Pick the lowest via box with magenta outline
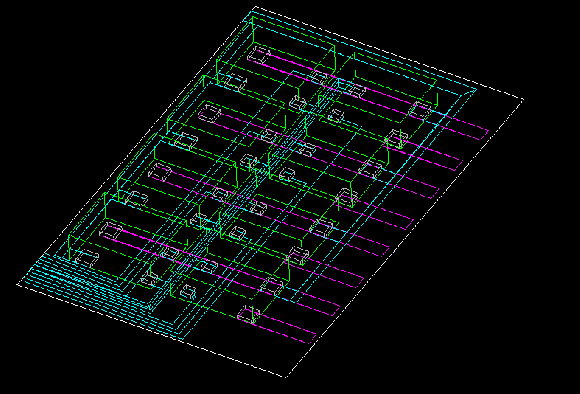Image resolution: width=580 pixels, height=394 pixels. (248, 315)
